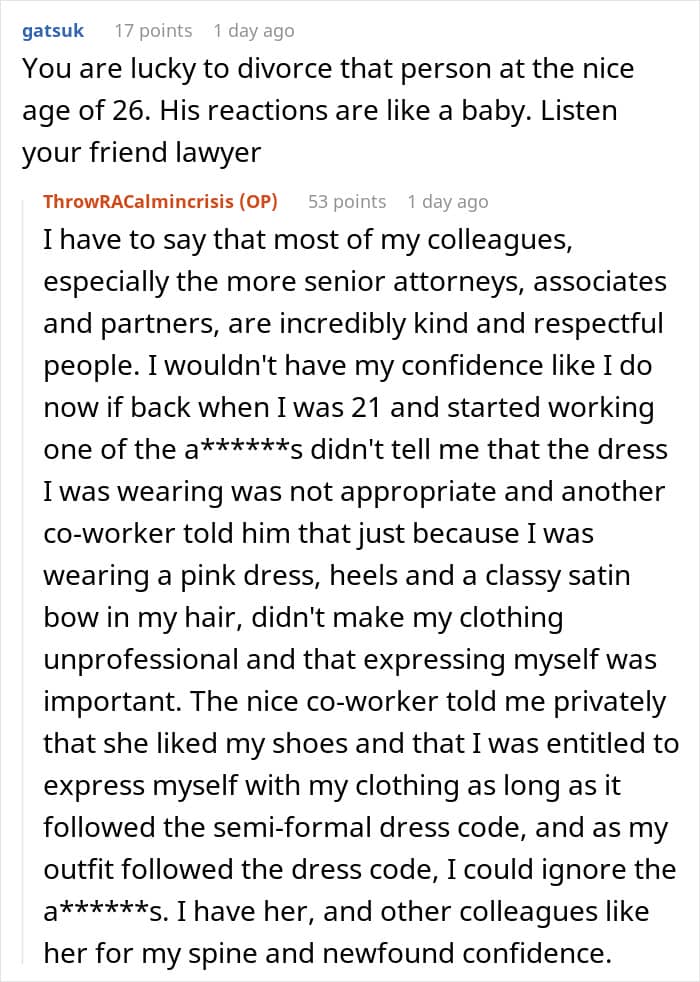Click the phrase 'The nice co-worker told me privately'
Screen dimensions: 700x982
point(428,701)
